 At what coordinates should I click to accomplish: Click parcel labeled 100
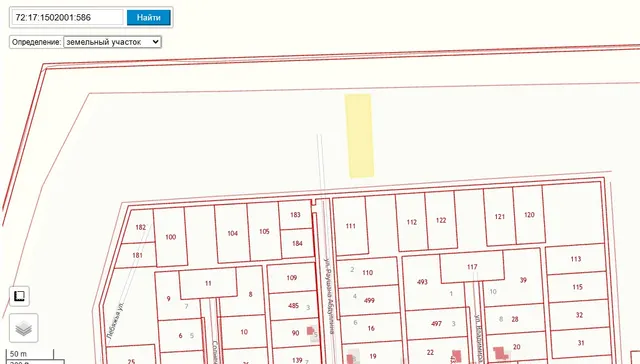pos(171,237)
